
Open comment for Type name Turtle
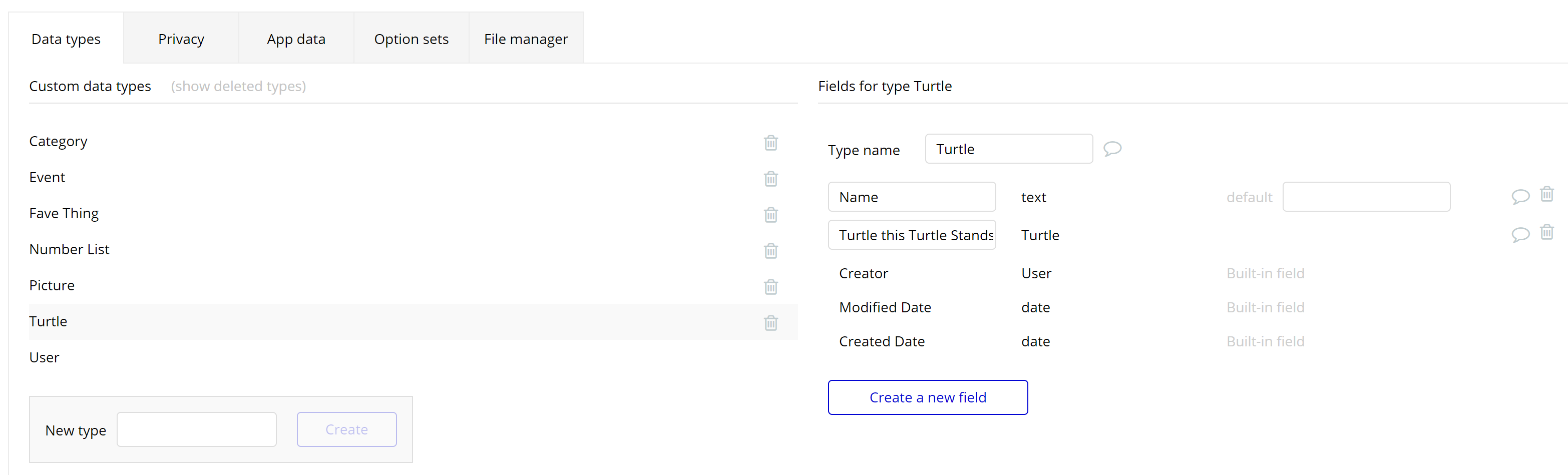[1112, 148]
